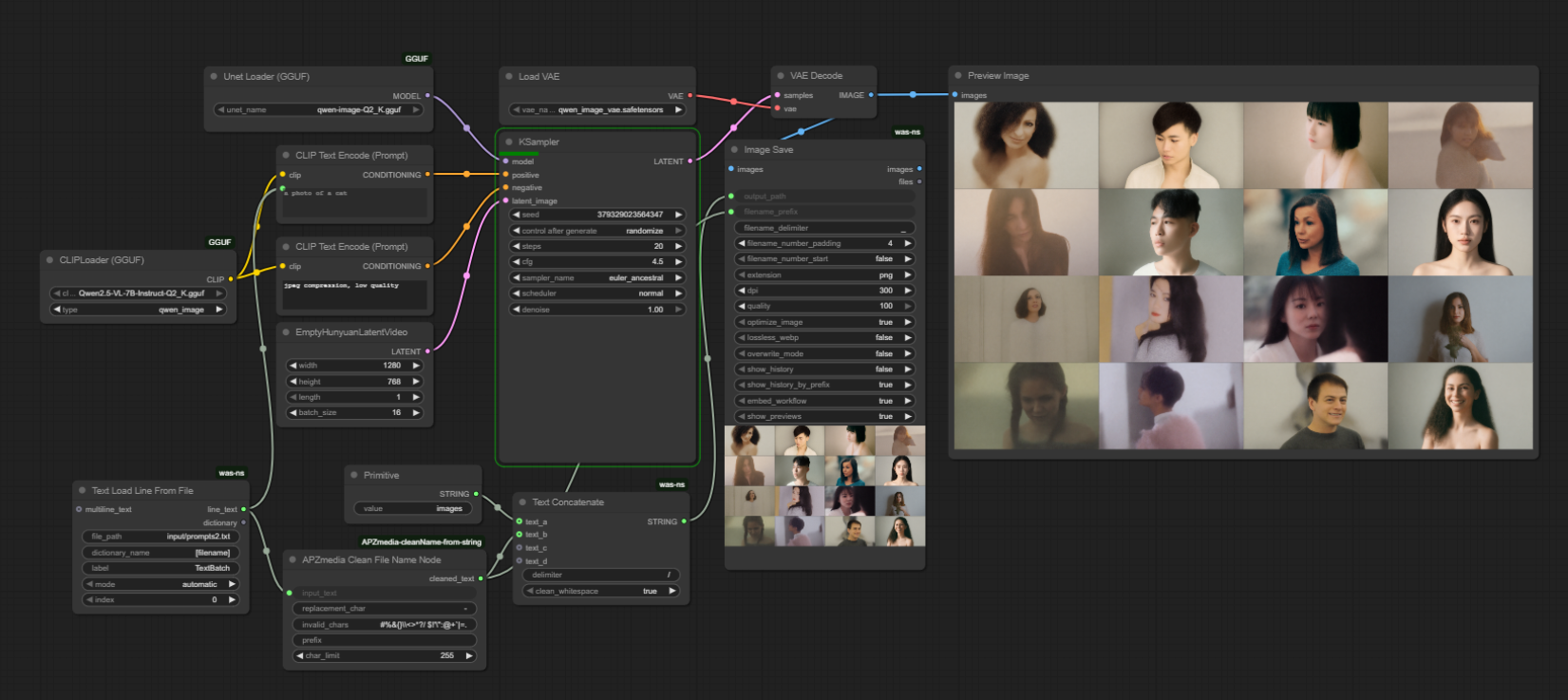
Task: Select the top-left portrait in Preview Image
Action: 1026,145
